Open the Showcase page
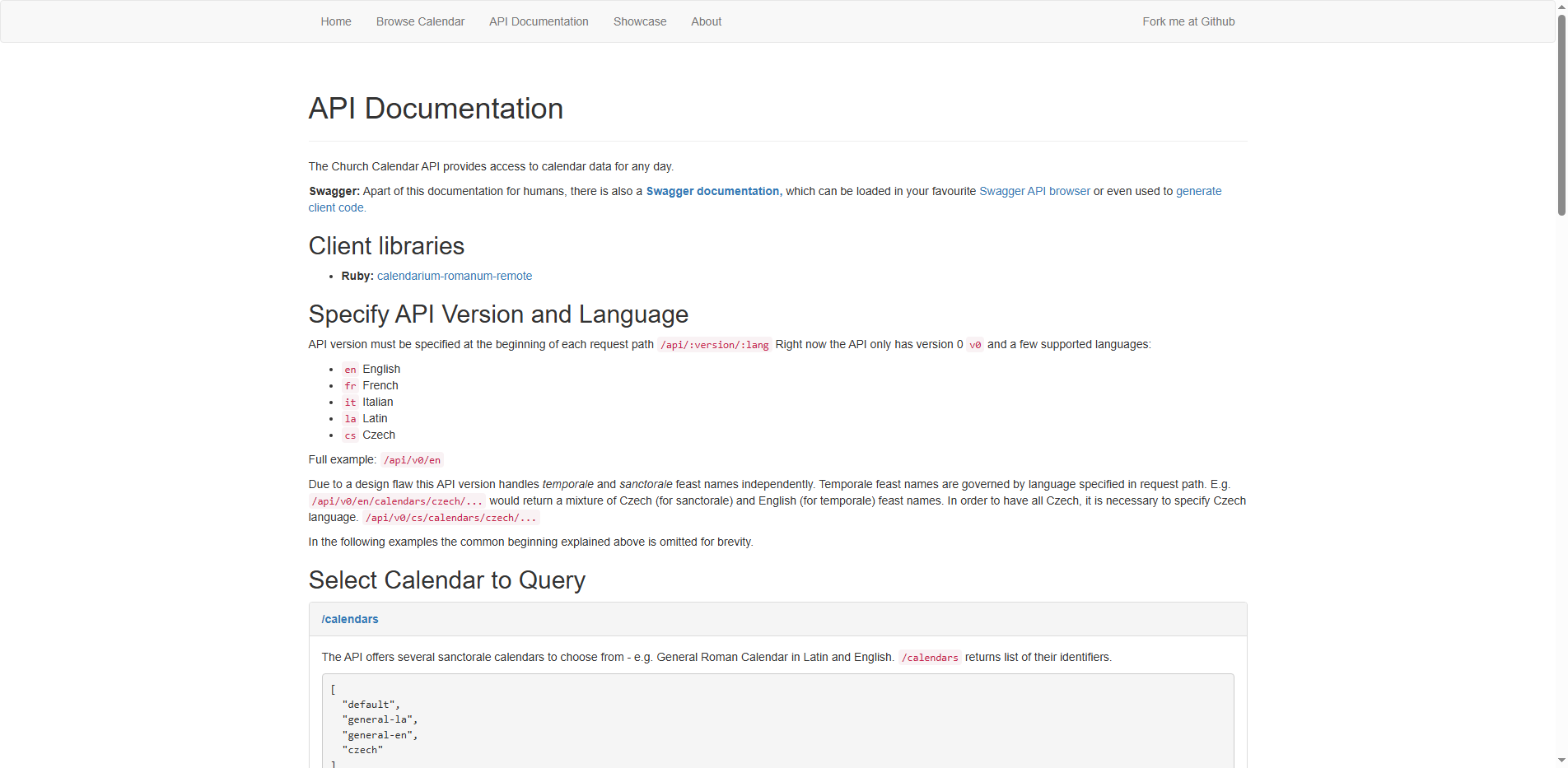 [640, 21]
